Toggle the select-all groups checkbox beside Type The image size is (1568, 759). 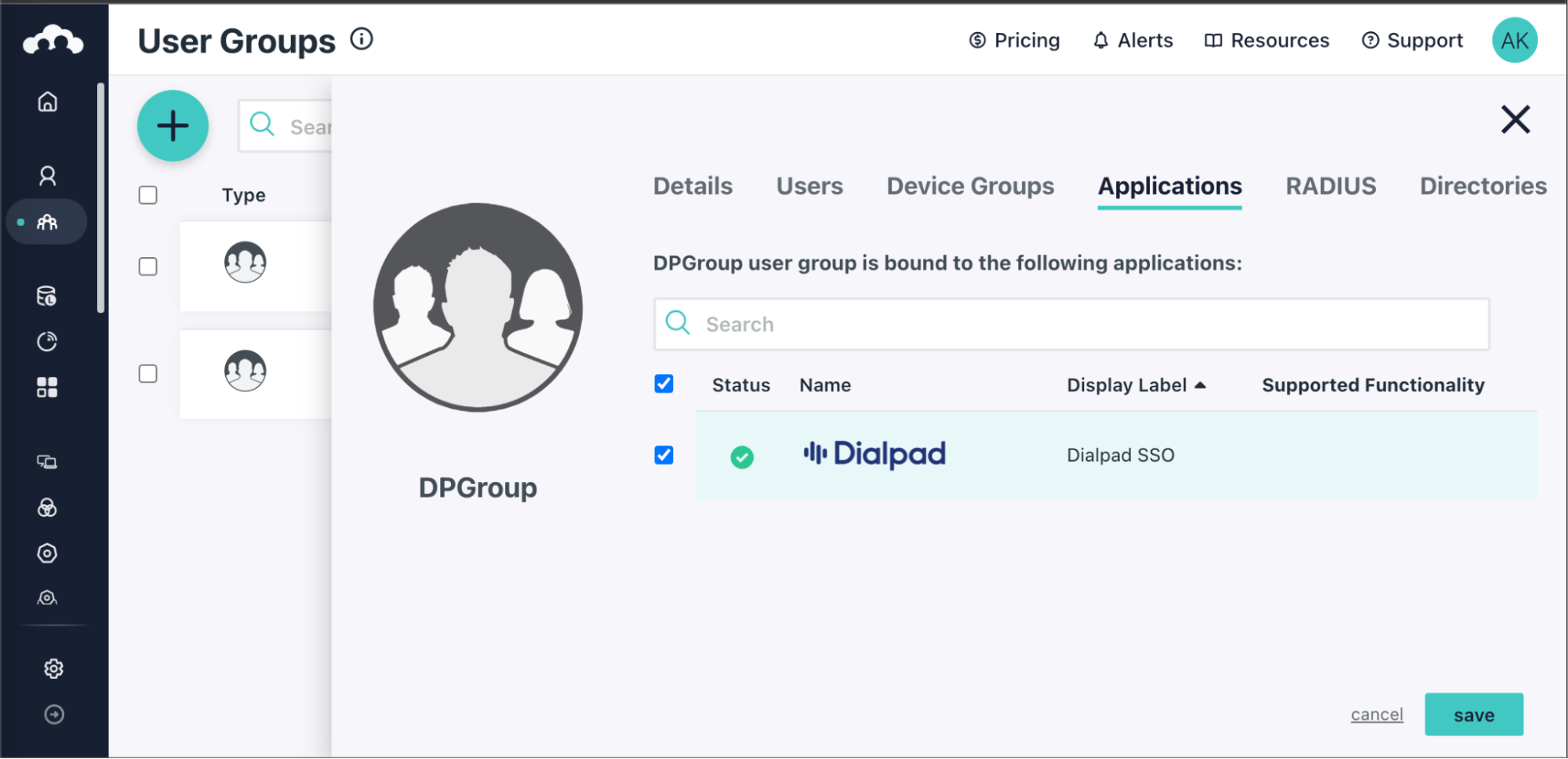[x=147, y=195]
